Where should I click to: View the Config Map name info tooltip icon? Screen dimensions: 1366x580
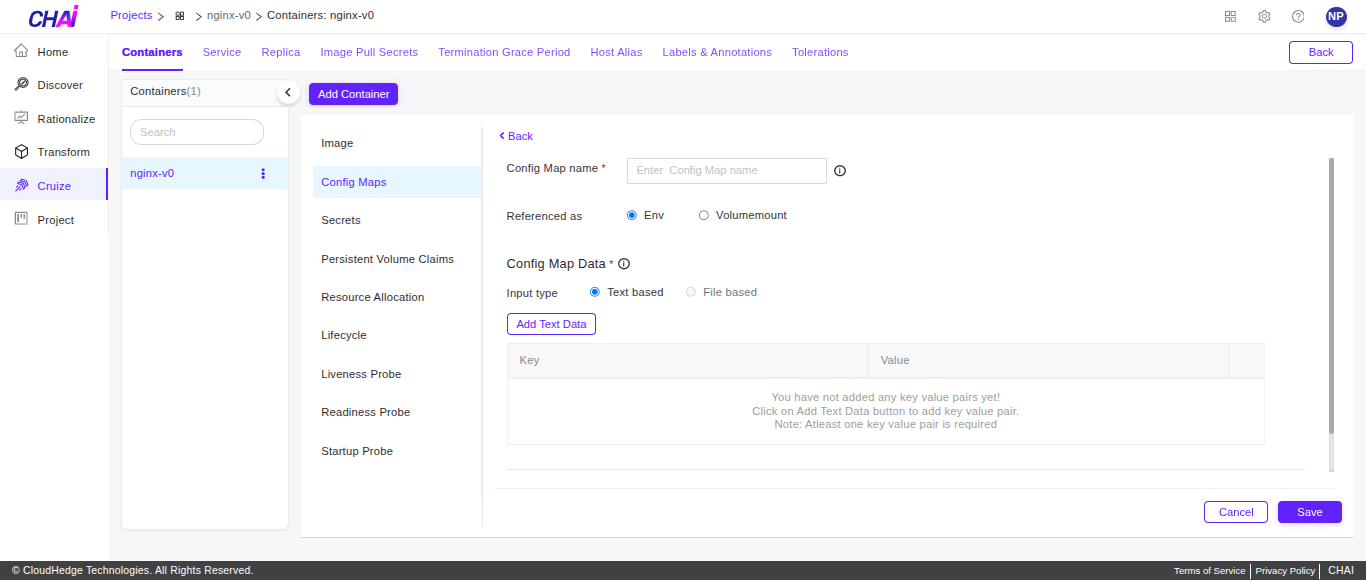(x=839, y=171)
